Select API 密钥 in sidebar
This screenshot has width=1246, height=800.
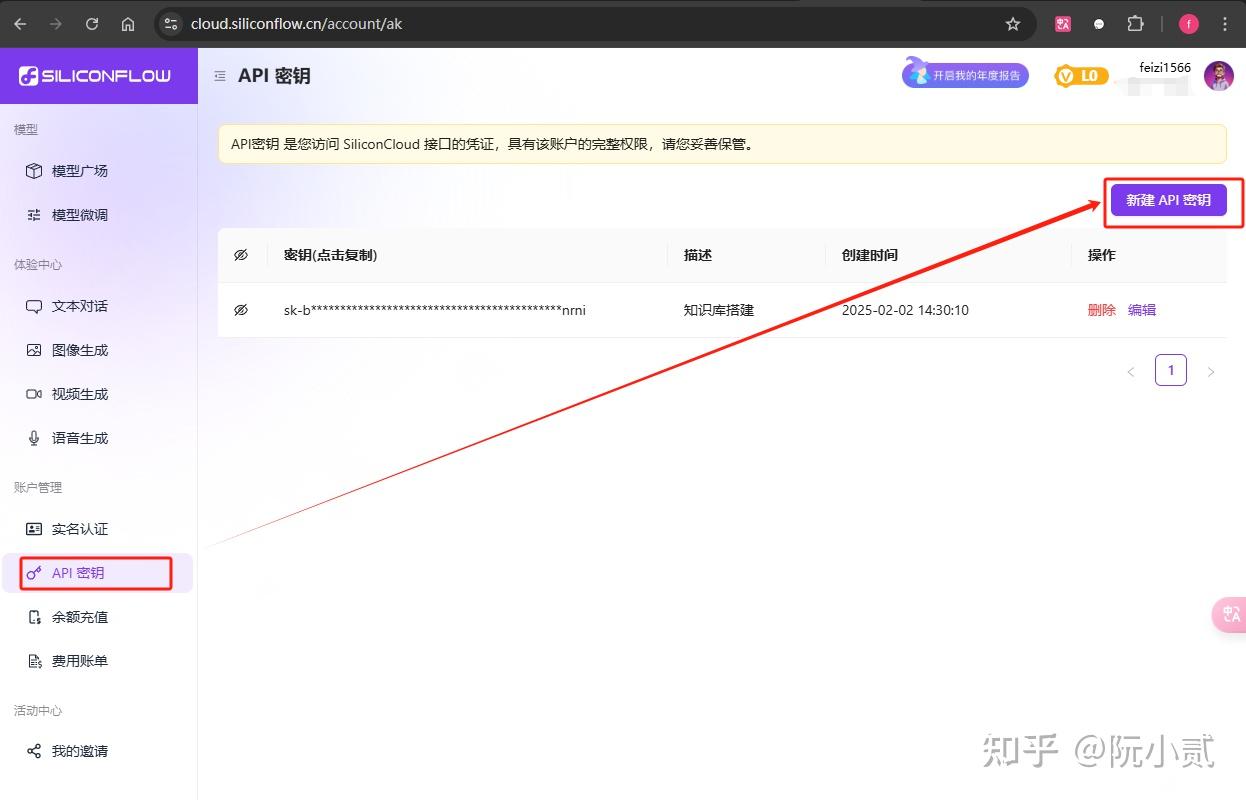pyautogui.click(x=97, y=573)
